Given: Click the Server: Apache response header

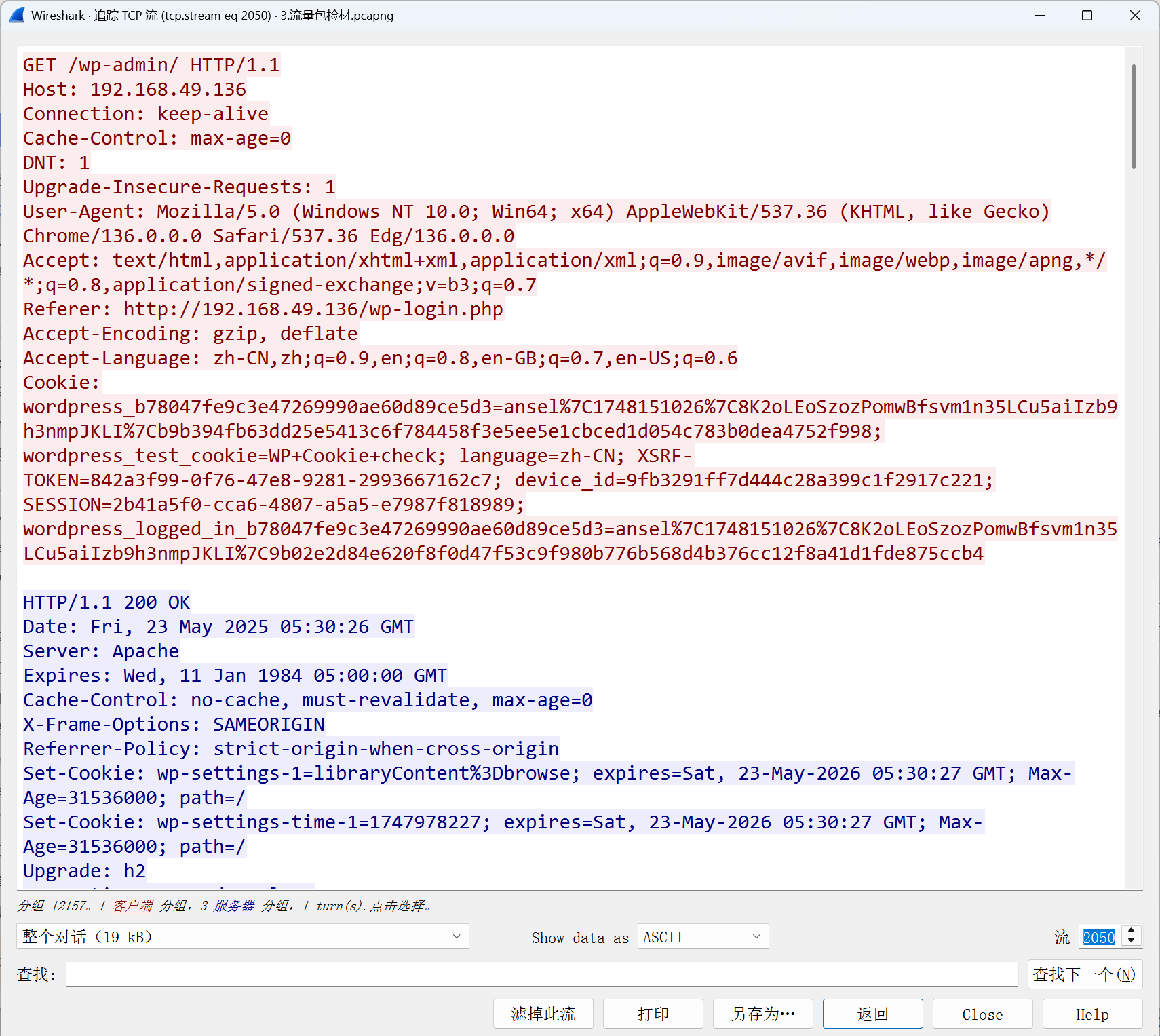Looking at the screenshot, I should coord(101,651).
